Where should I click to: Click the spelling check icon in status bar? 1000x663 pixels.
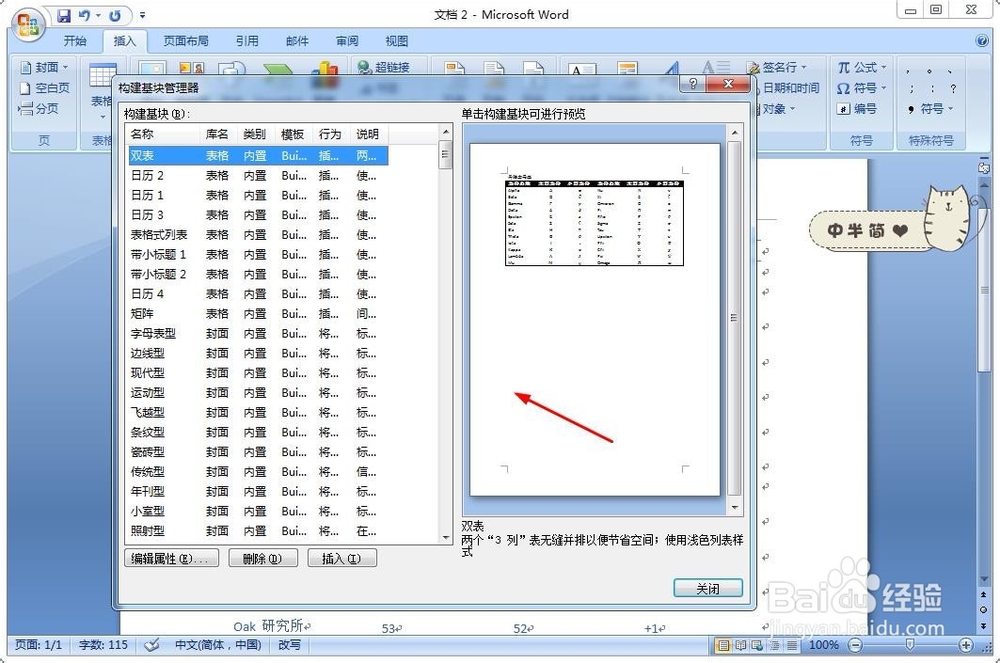(x=152, y=645)
